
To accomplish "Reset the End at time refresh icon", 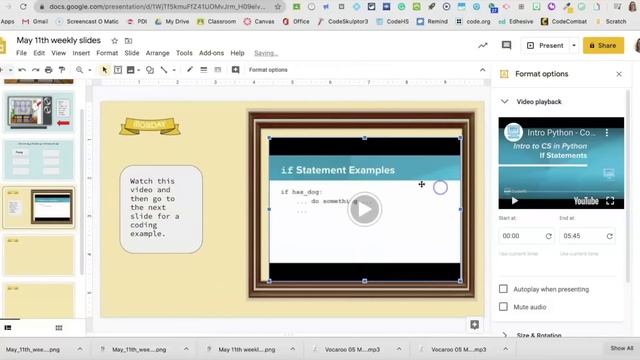I will click(x=609, y=236).
